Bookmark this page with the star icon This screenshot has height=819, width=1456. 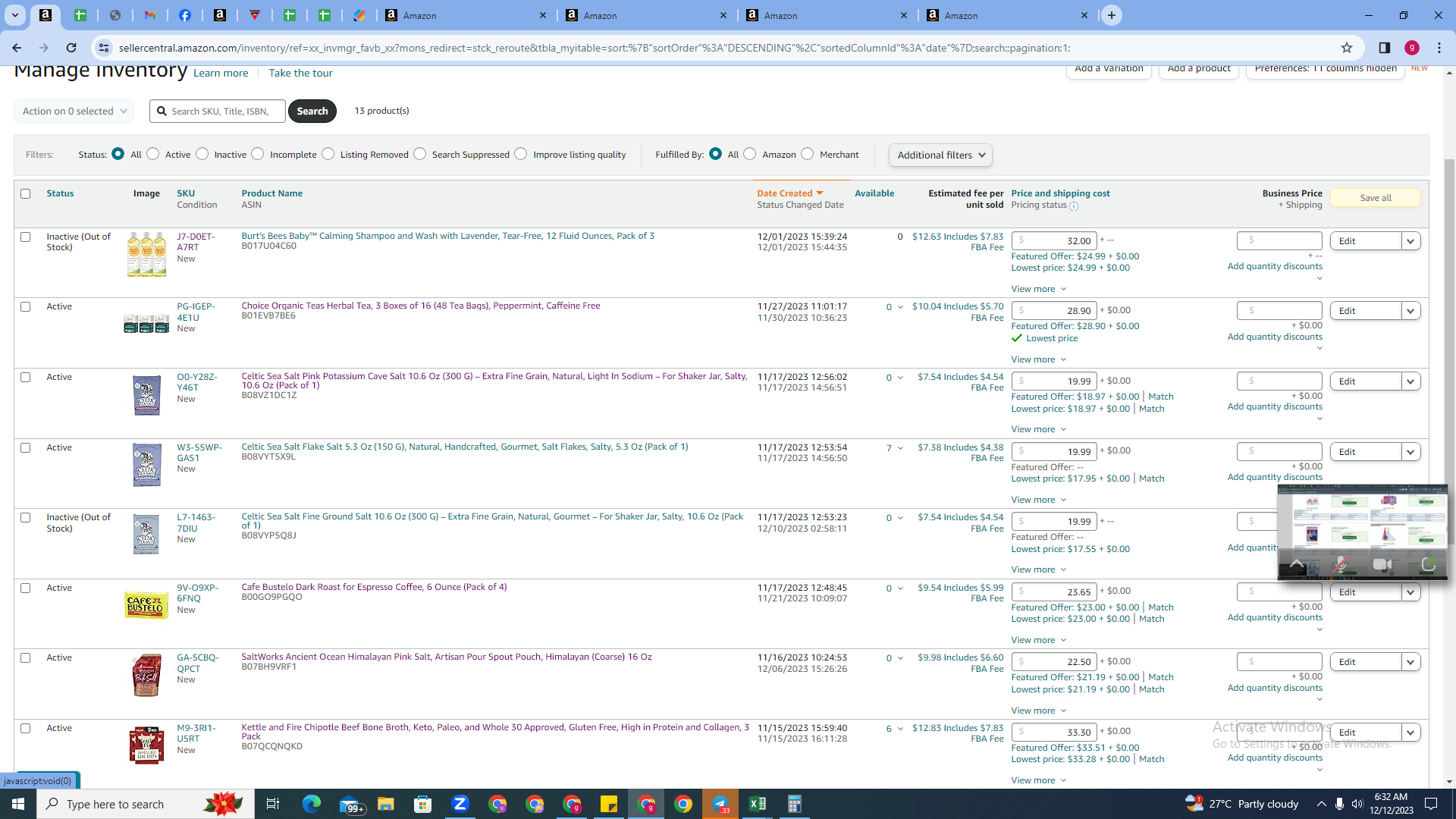point(1347,48)
